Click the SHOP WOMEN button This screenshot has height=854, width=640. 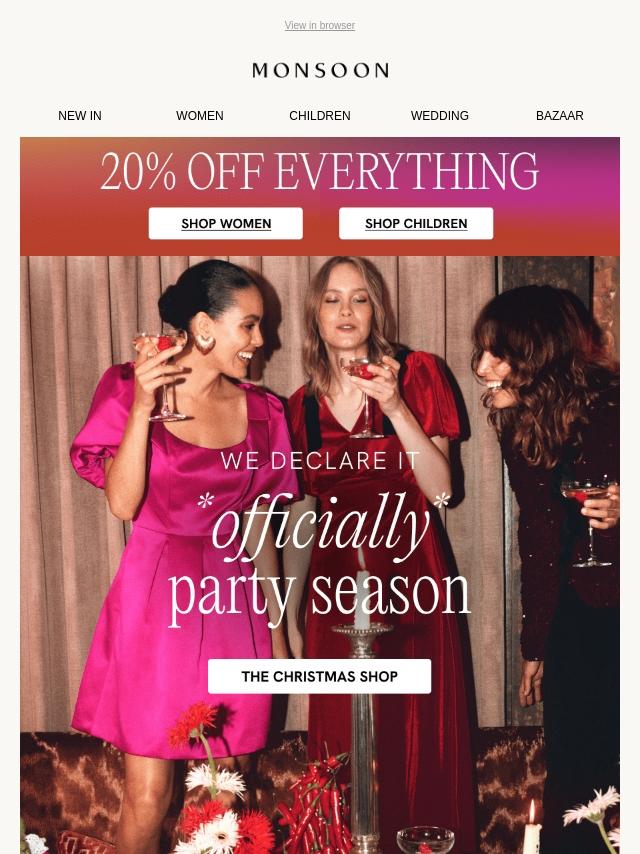point(225,223)
